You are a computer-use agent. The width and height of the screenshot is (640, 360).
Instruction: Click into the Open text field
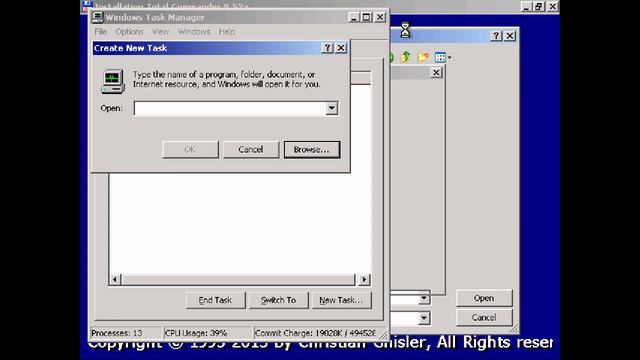230,108
